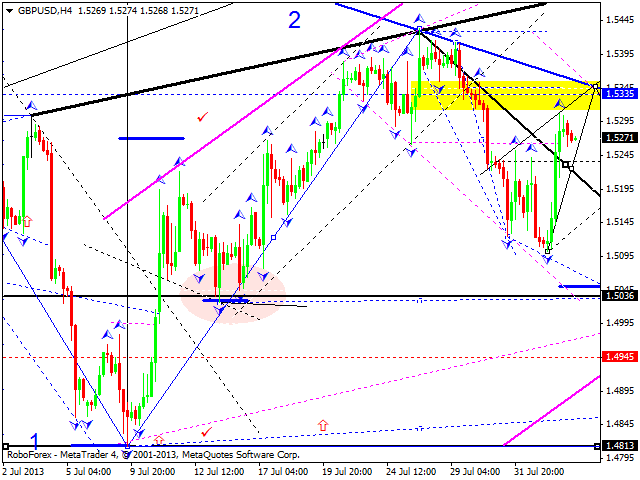The width and height of the screenshot is (640, 480).
Task: Click the red 1.4945 level tag
Action: (x=620, y=357)
